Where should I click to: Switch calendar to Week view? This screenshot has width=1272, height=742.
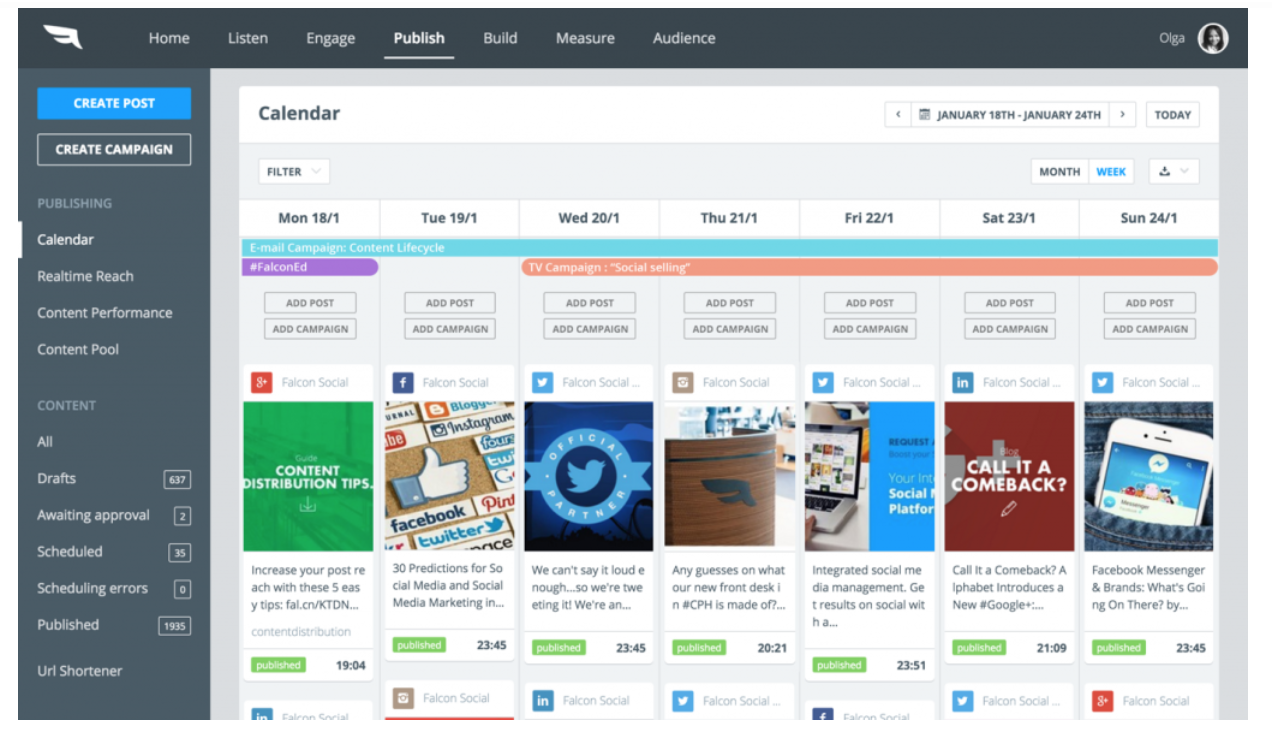(1111, 172)
